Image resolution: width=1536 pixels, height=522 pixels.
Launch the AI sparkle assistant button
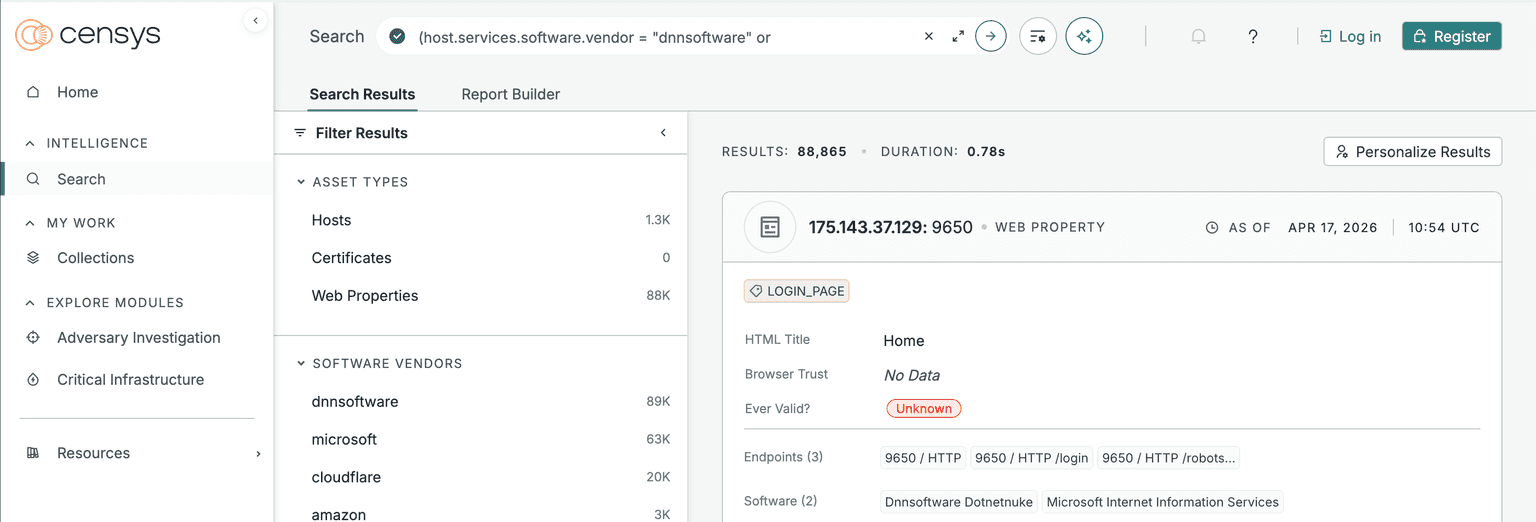pos(1084,36)
